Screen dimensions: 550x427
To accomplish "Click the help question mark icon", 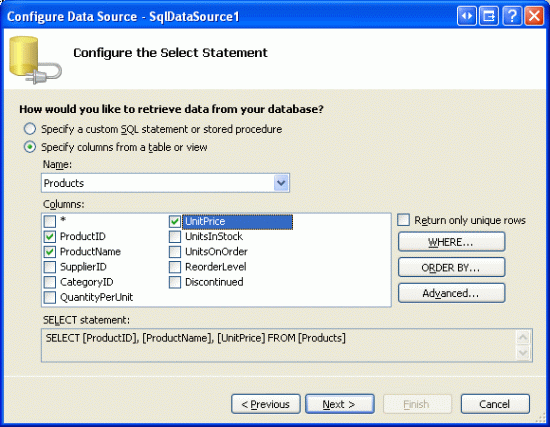I will (512, 16).
